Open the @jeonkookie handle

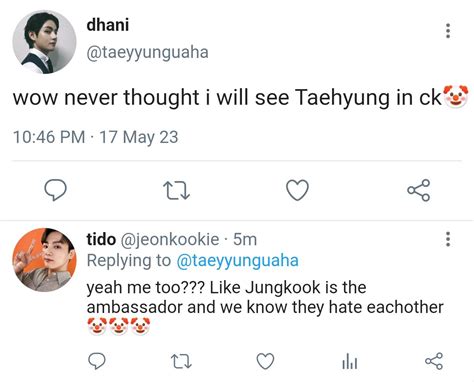pos(169,239)
